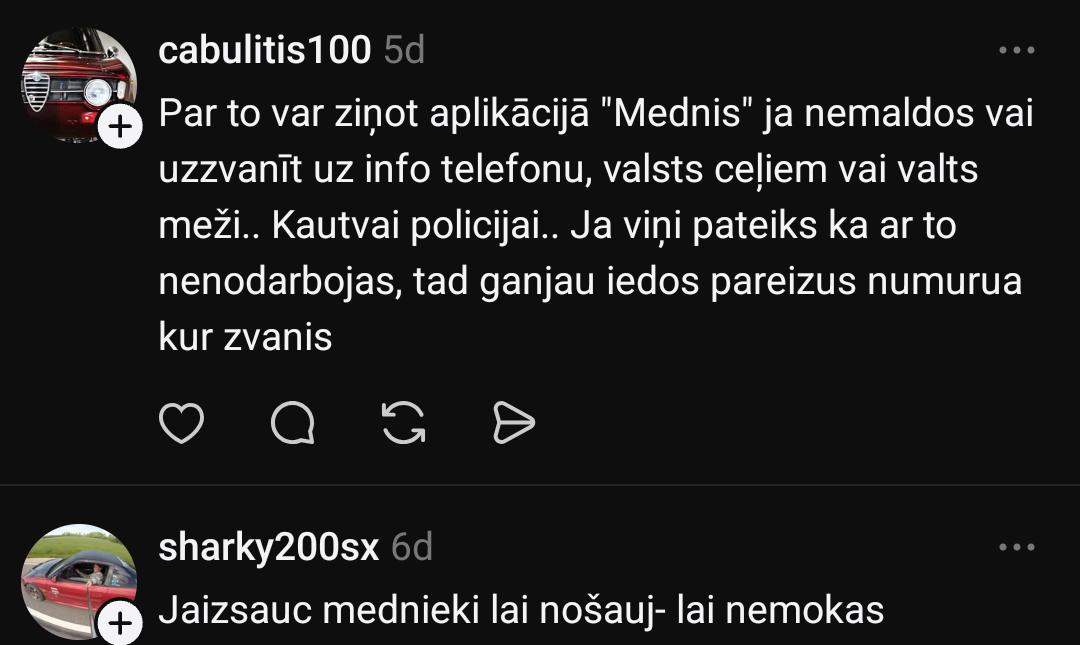Tap the sharky200sx red car avatar
The width and height of the screenshot is (1080, 645).
[78, 582]
